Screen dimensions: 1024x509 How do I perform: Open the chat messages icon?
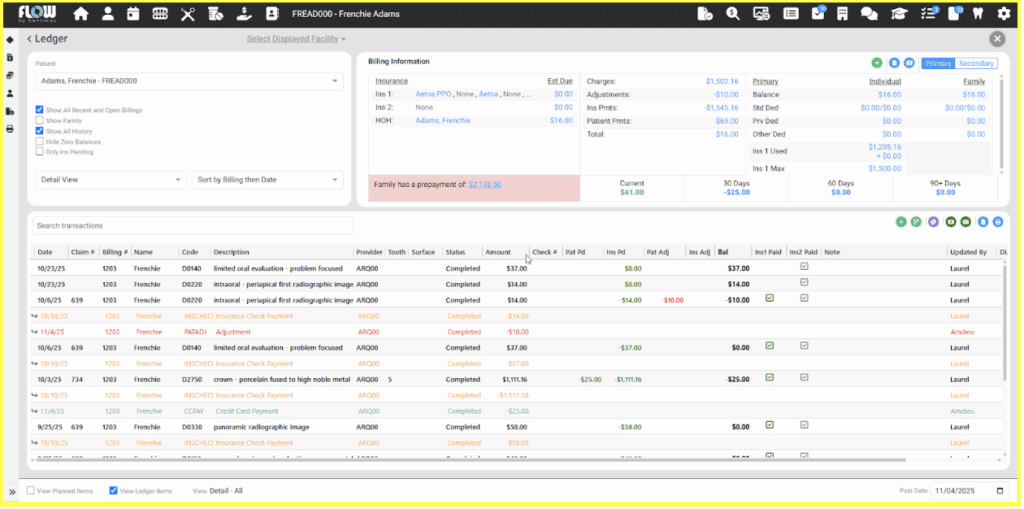(869, 14)
